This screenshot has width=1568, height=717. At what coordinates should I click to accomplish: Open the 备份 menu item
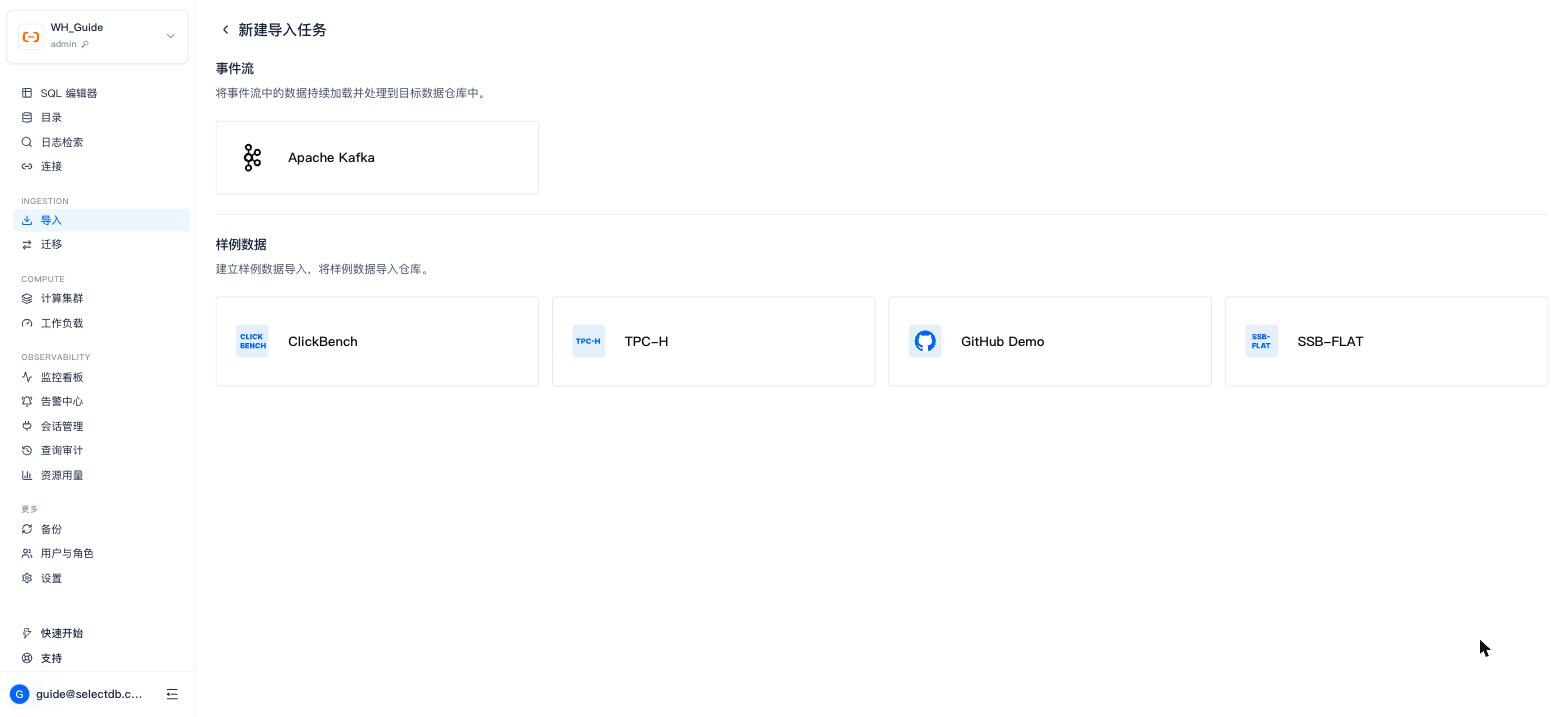[101, 529]
